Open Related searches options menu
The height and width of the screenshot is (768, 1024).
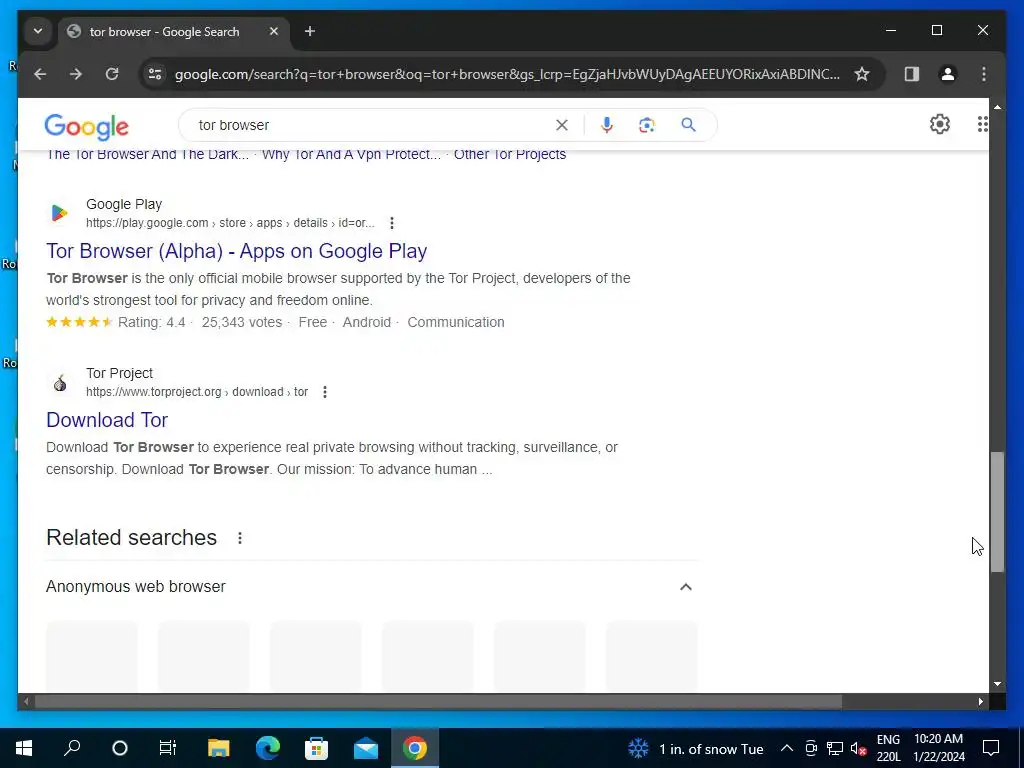[x=240, y=538]
